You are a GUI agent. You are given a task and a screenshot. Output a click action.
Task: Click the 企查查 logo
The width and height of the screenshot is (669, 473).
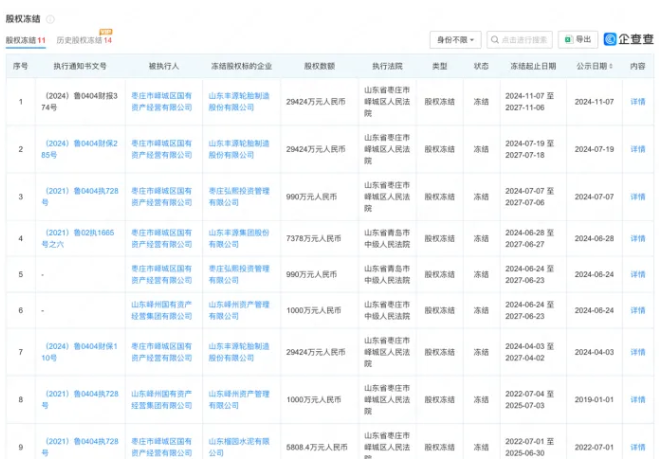click(628, 40)
